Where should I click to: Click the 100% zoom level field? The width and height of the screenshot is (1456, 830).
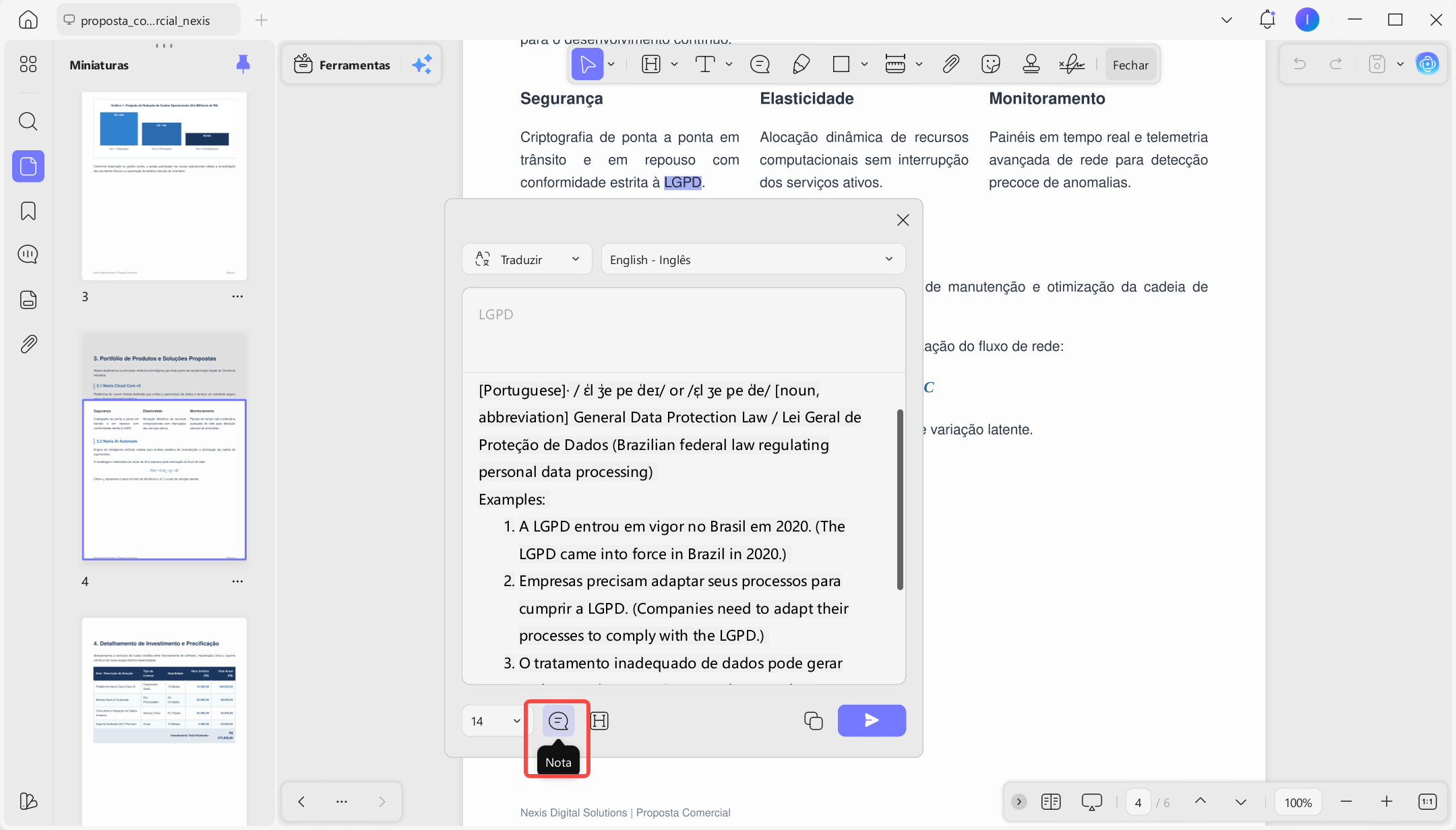[x=1298, y=802]
